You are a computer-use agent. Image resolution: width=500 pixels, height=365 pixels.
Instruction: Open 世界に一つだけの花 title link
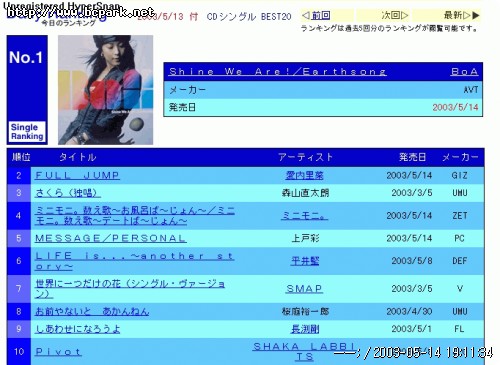point(130,289)
